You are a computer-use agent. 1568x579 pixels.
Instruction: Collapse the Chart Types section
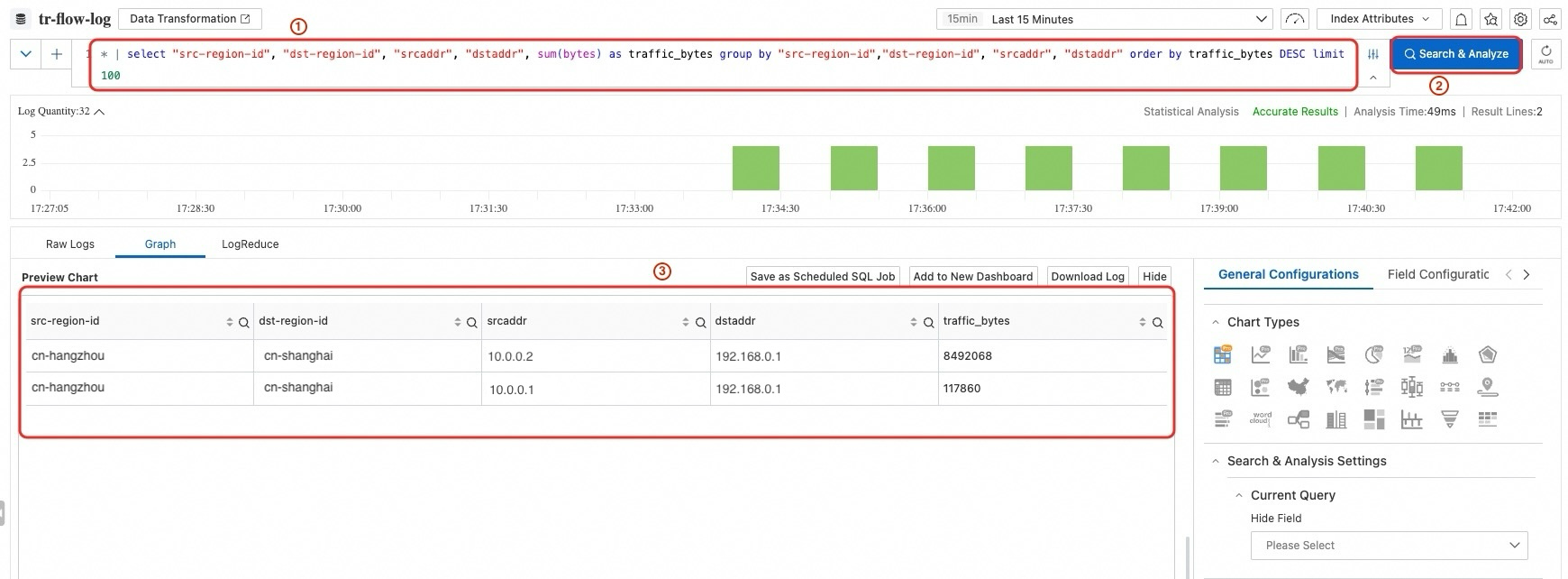(1216, 322)
